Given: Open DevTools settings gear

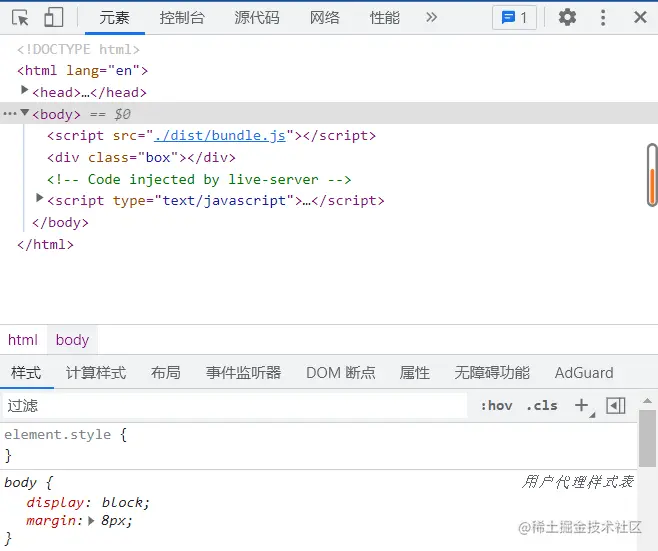Looking at the screenshot, I should coord(567,18).
